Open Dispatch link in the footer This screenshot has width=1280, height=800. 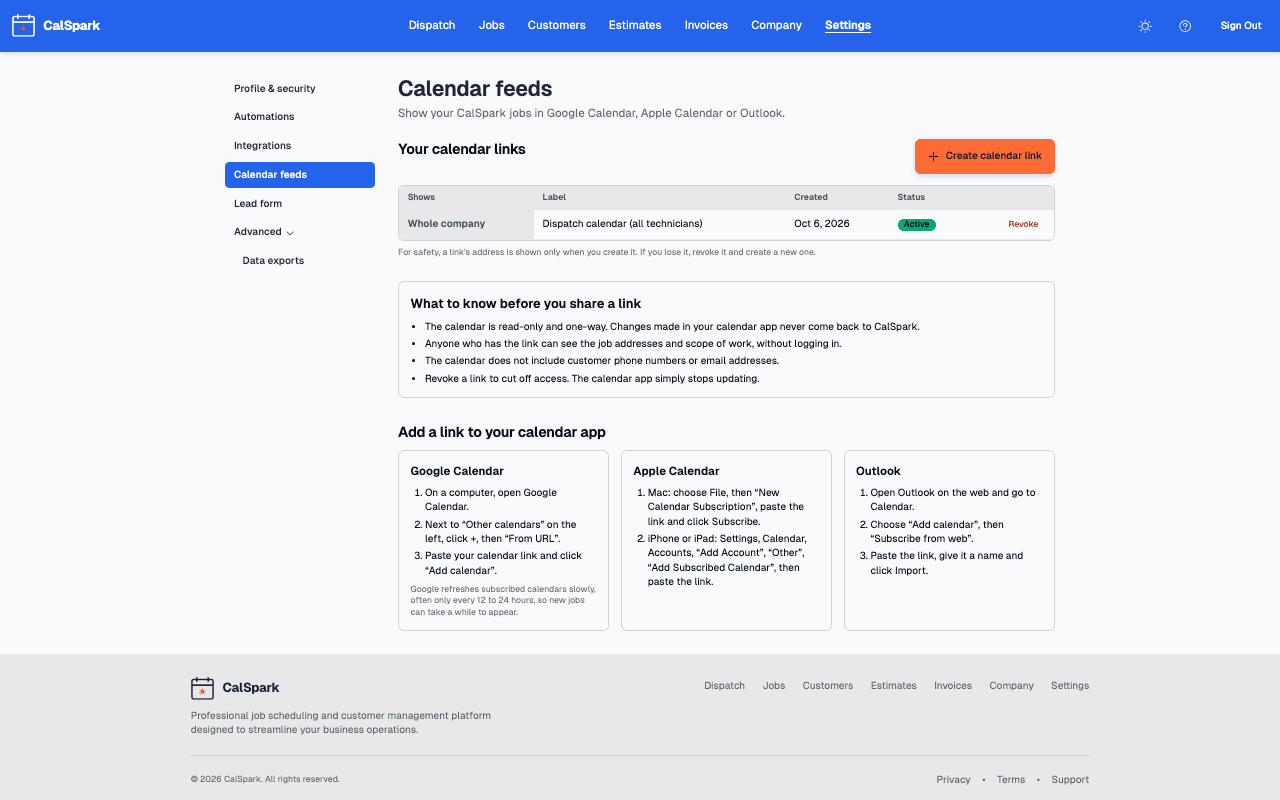click(x=724, y=686)
